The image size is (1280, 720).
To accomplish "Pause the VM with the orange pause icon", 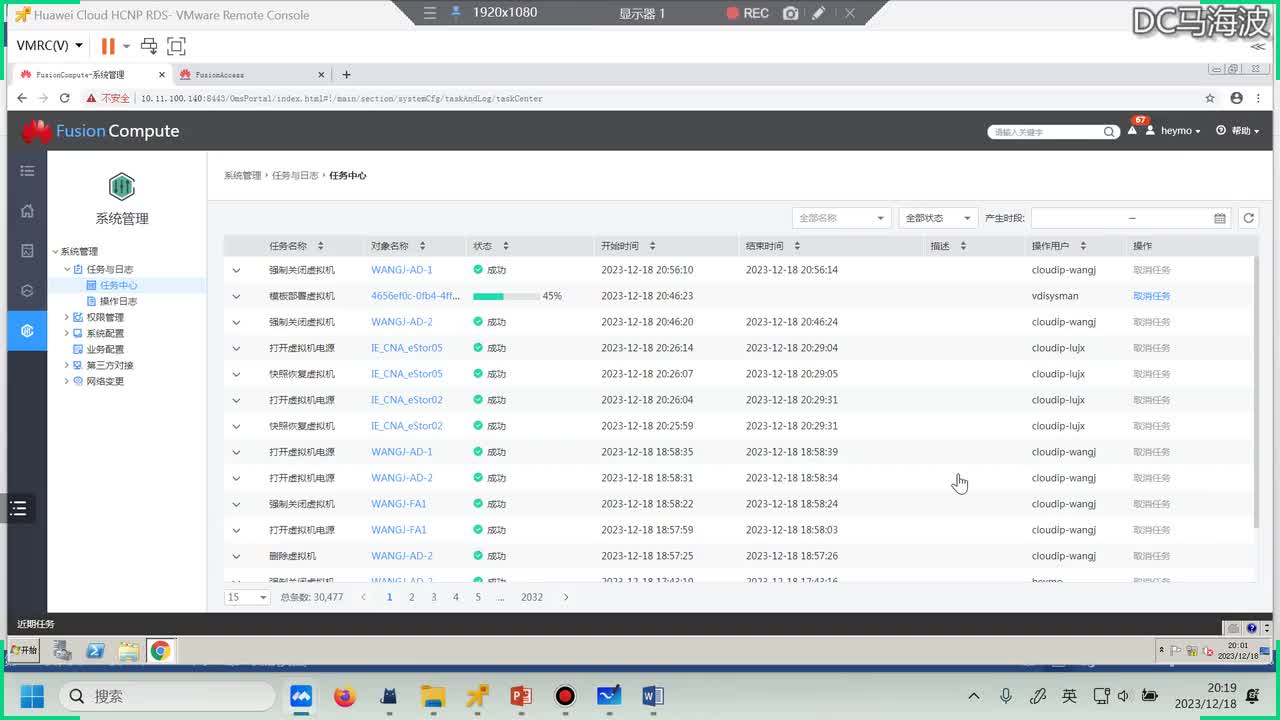I will coord(108,46).
